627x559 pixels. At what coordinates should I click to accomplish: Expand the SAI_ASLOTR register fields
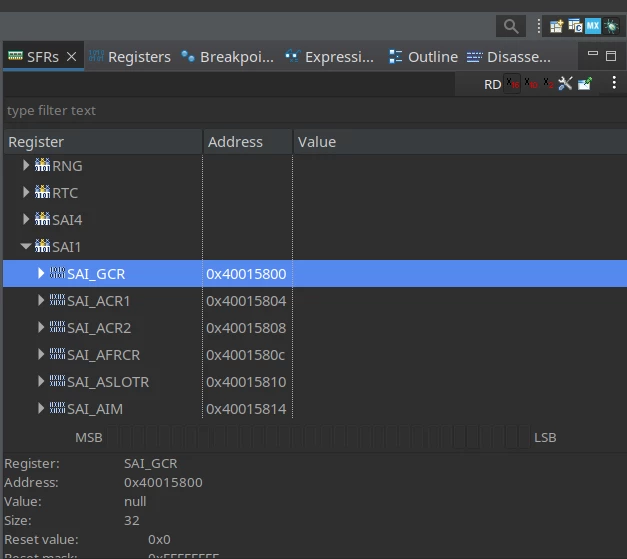click(41, 381)
